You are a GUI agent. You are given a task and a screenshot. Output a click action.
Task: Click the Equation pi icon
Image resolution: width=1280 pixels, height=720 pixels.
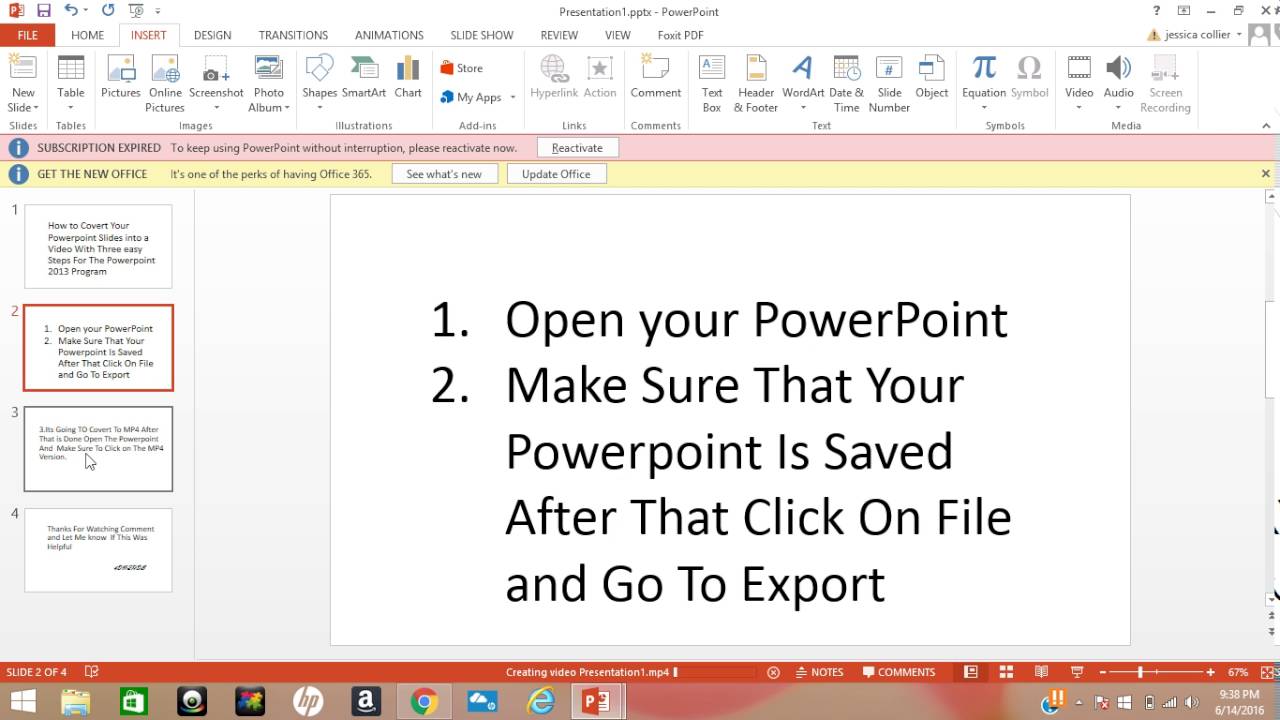[x=984, y=68]
